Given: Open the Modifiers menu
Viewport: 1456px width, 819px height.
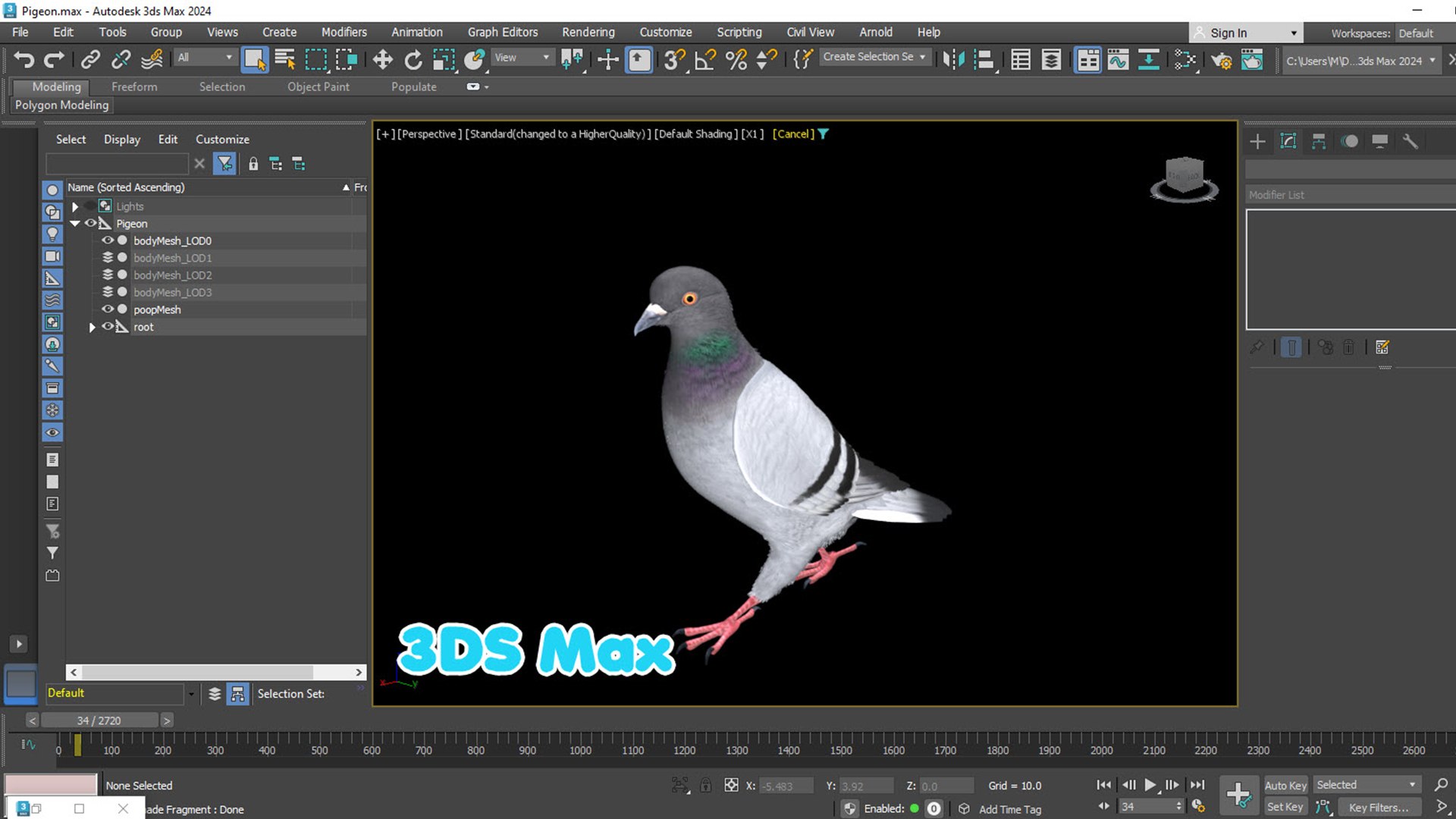Looking at the screenshot, I should [344, 32].
